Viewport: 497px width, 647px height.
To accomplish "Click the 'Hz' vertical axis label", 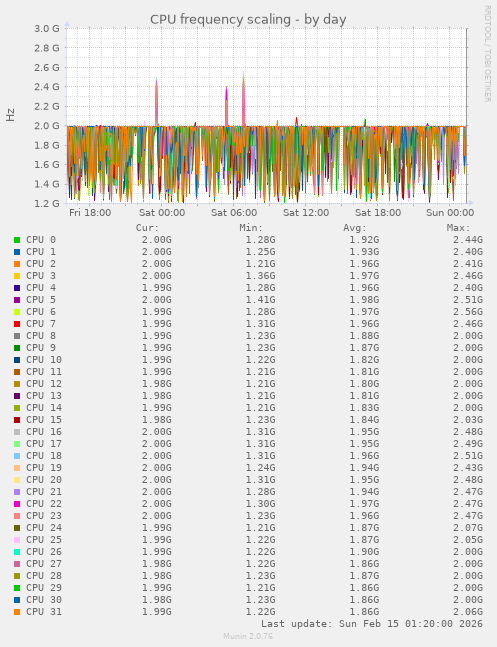I will pyautogui.click(x=10, y=115).
